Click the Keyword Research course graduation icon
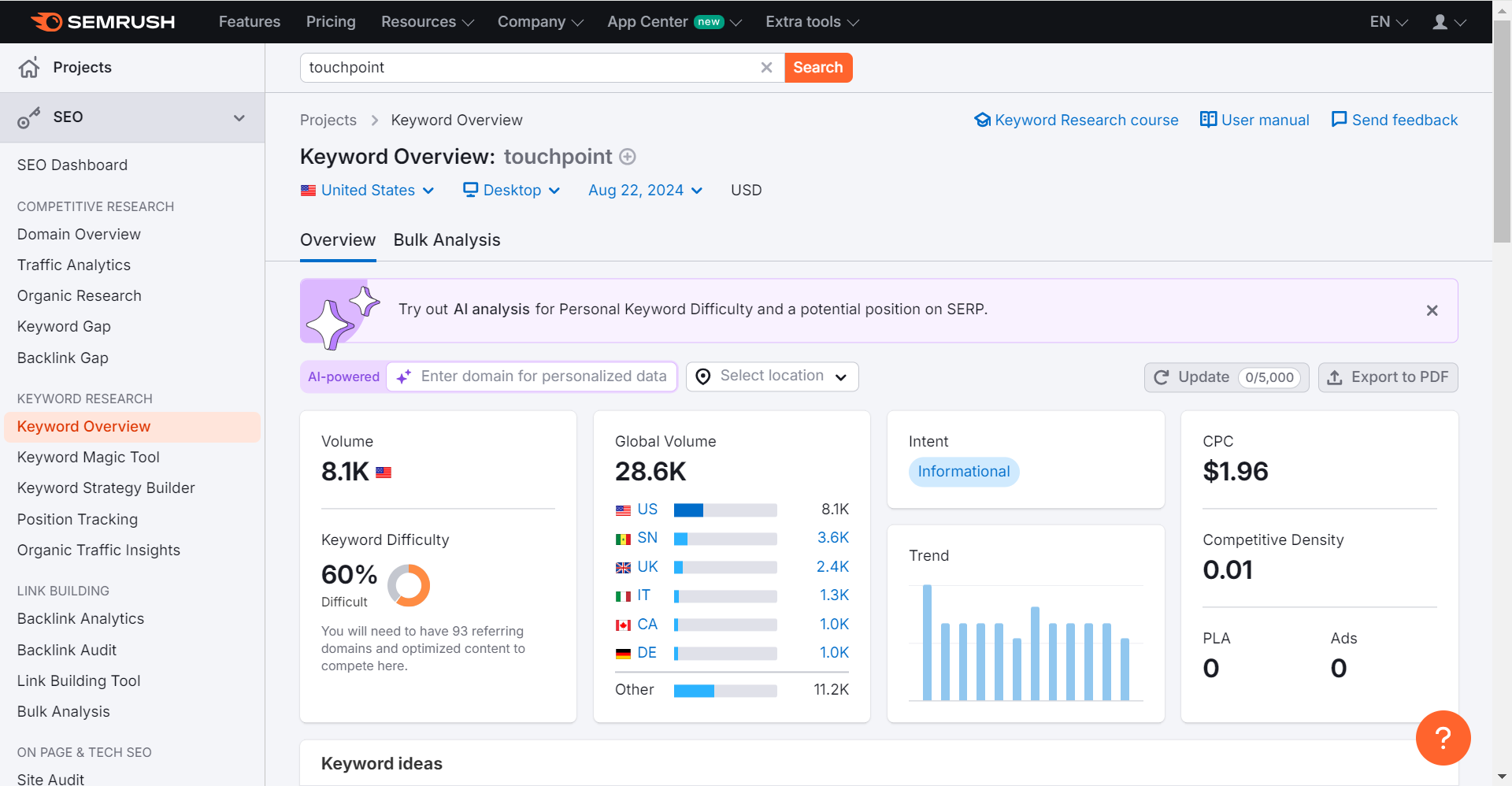This screenshot has height=786, width=1512. pyautogui.click(x=982, y=120)
